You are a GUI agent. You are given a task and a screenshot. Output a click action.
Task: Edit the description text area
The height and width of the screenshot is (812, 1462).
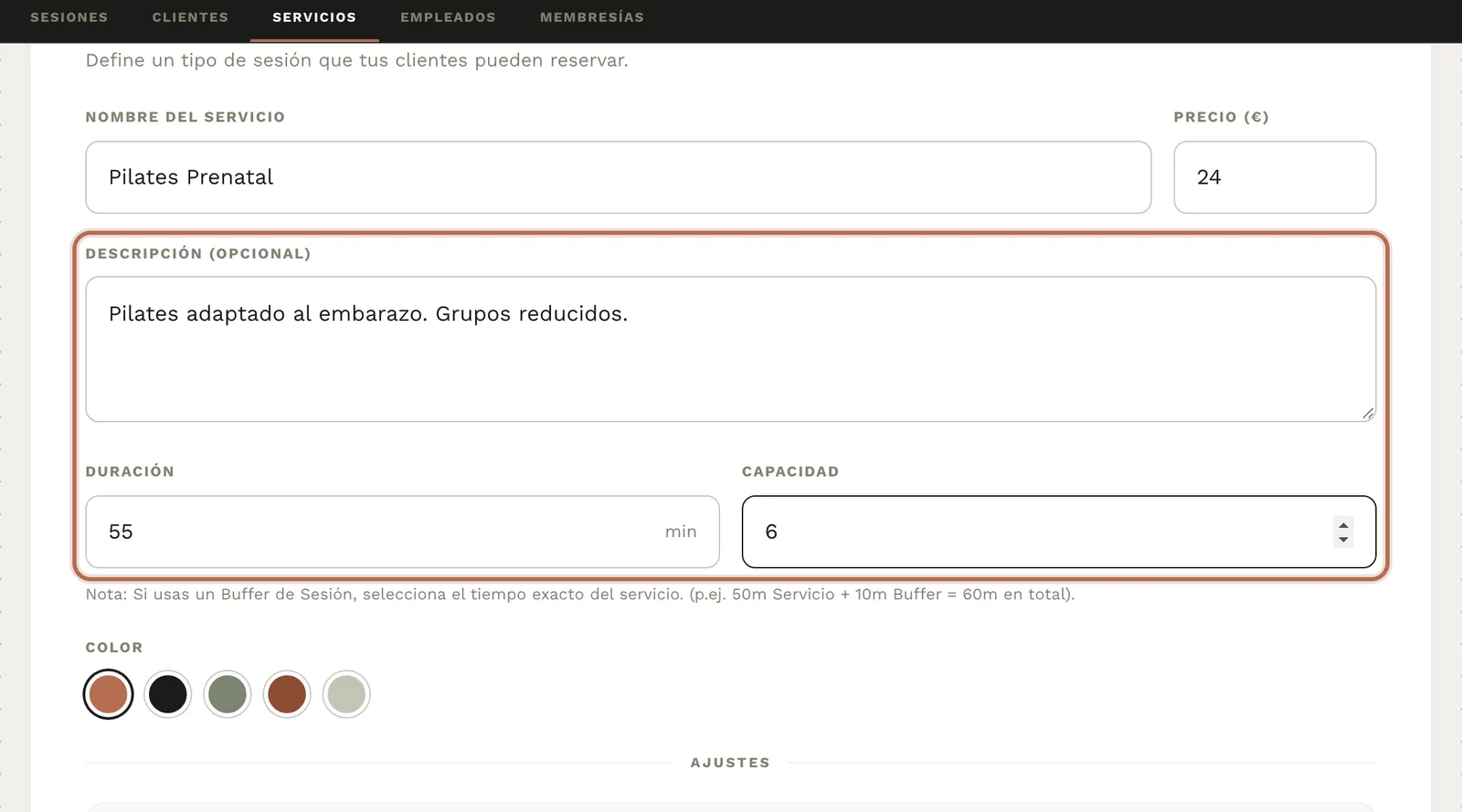click(x=730, y=349)
